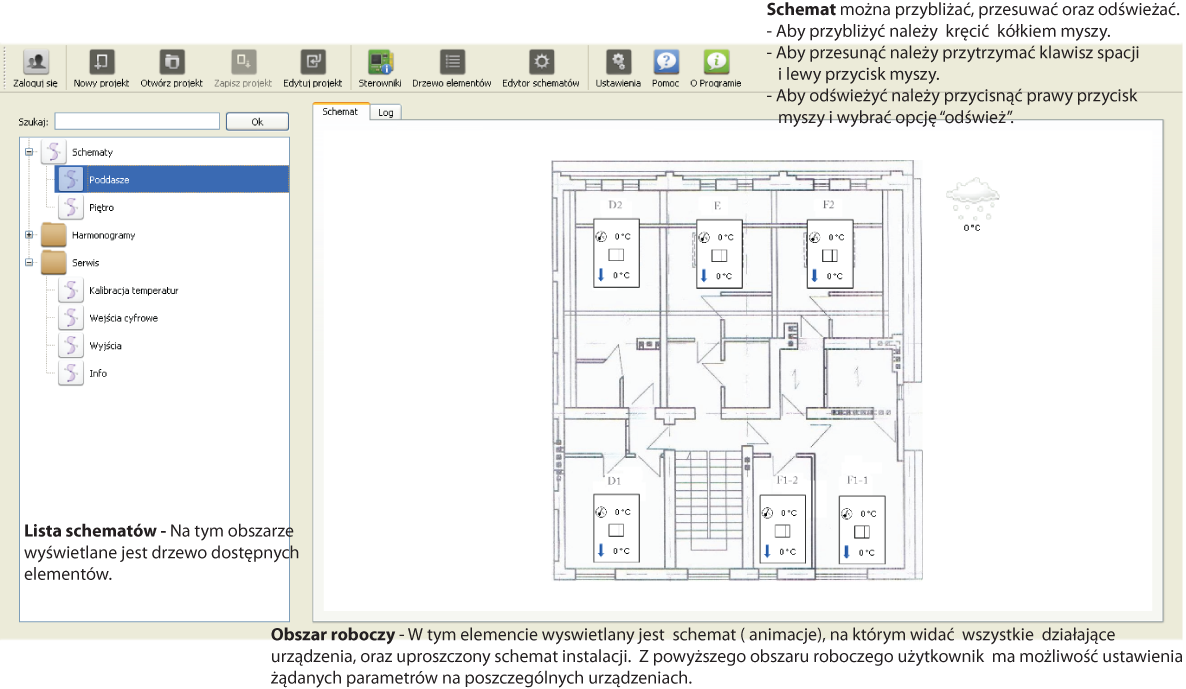Click the Zaloguj się login icon

(x=36, y=61)
